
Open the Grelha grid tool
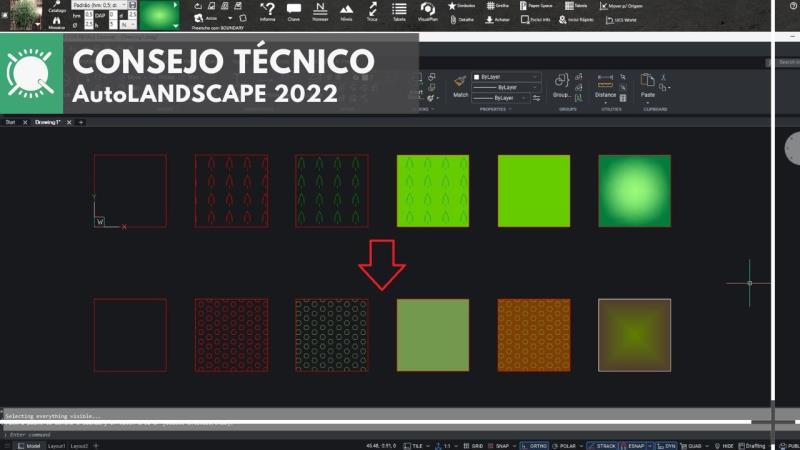point(497,6)
